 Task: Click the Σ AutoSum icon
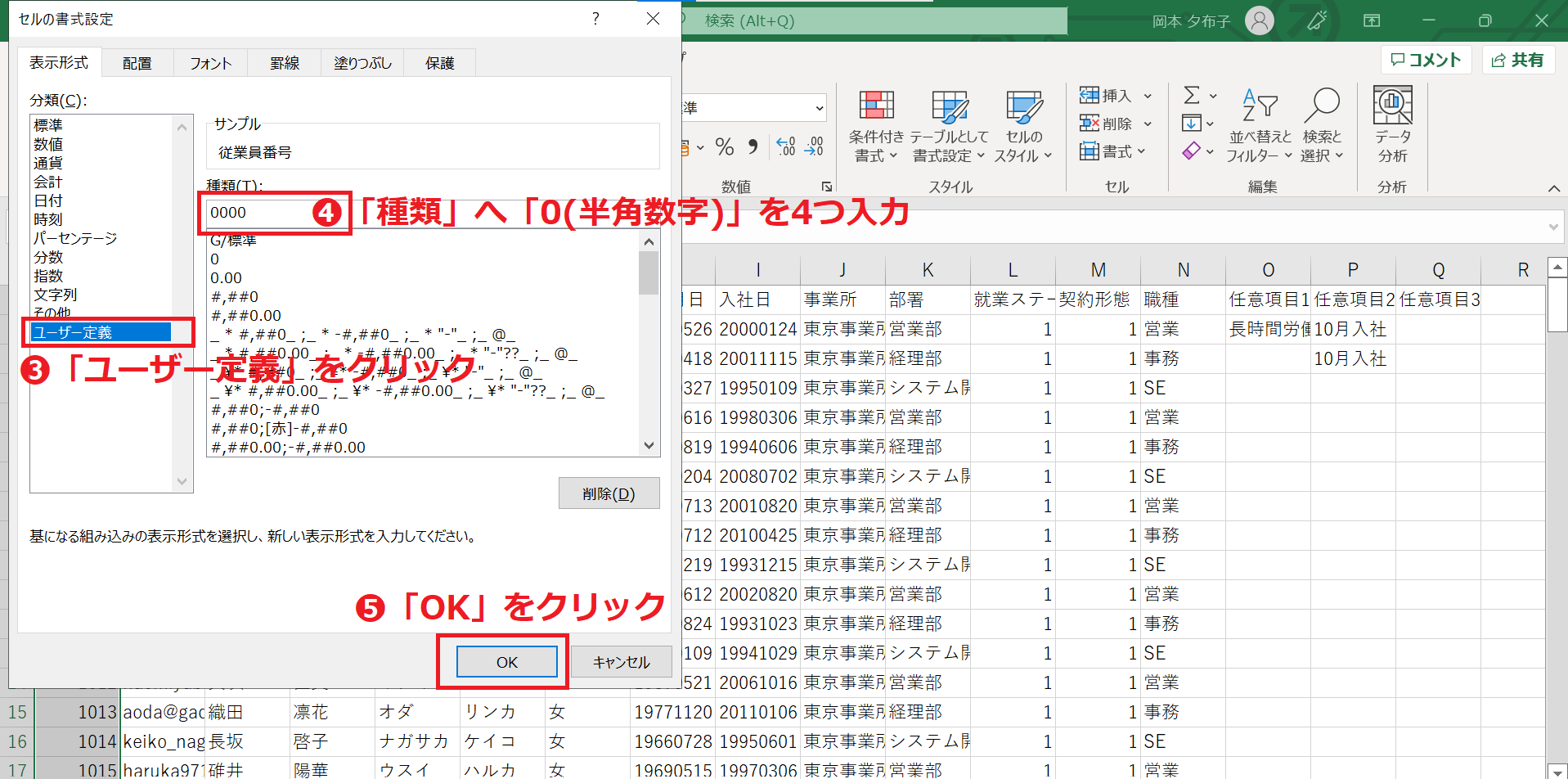point(1191,94)
